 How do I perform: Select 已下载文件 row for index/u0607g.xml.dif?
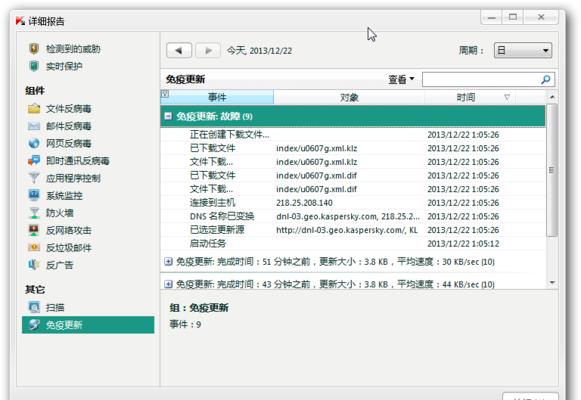pos(353,176)
